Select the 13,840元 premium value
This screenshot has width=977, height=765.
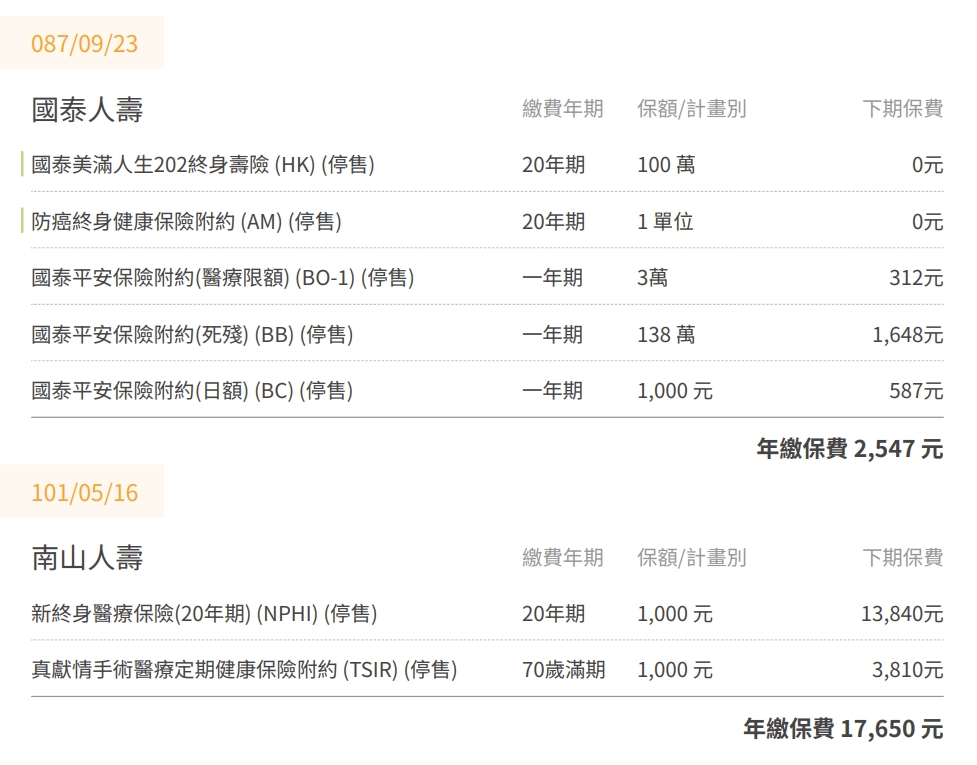pos(902,614)
